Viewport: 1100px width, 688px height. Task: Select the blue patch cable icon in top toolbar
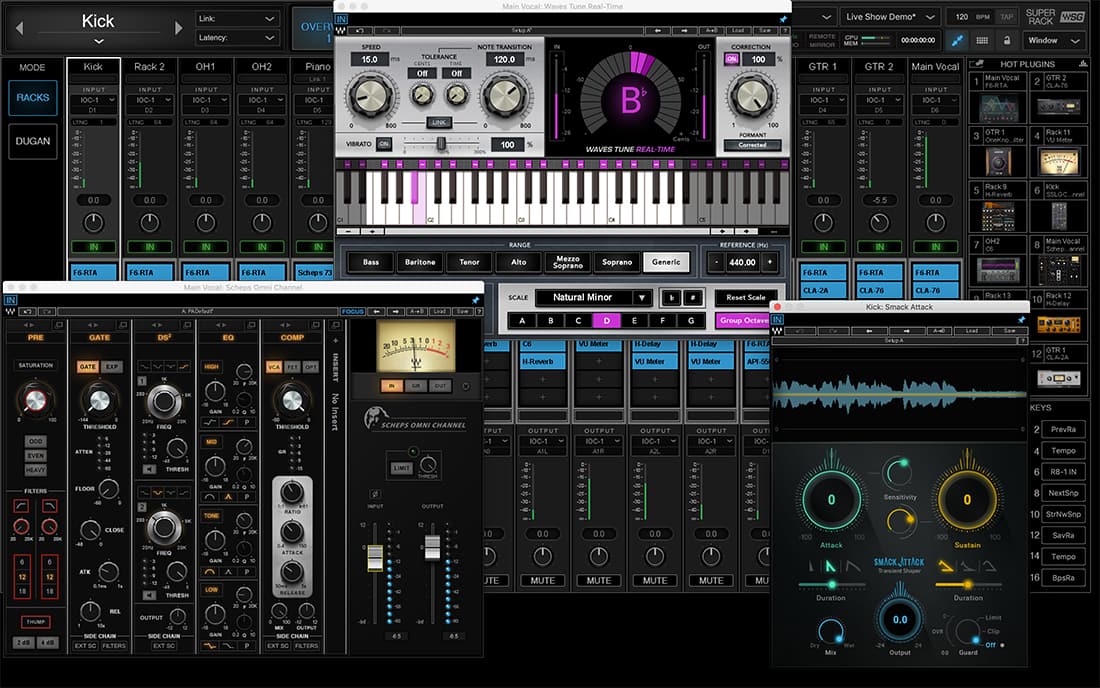point(958,38)
